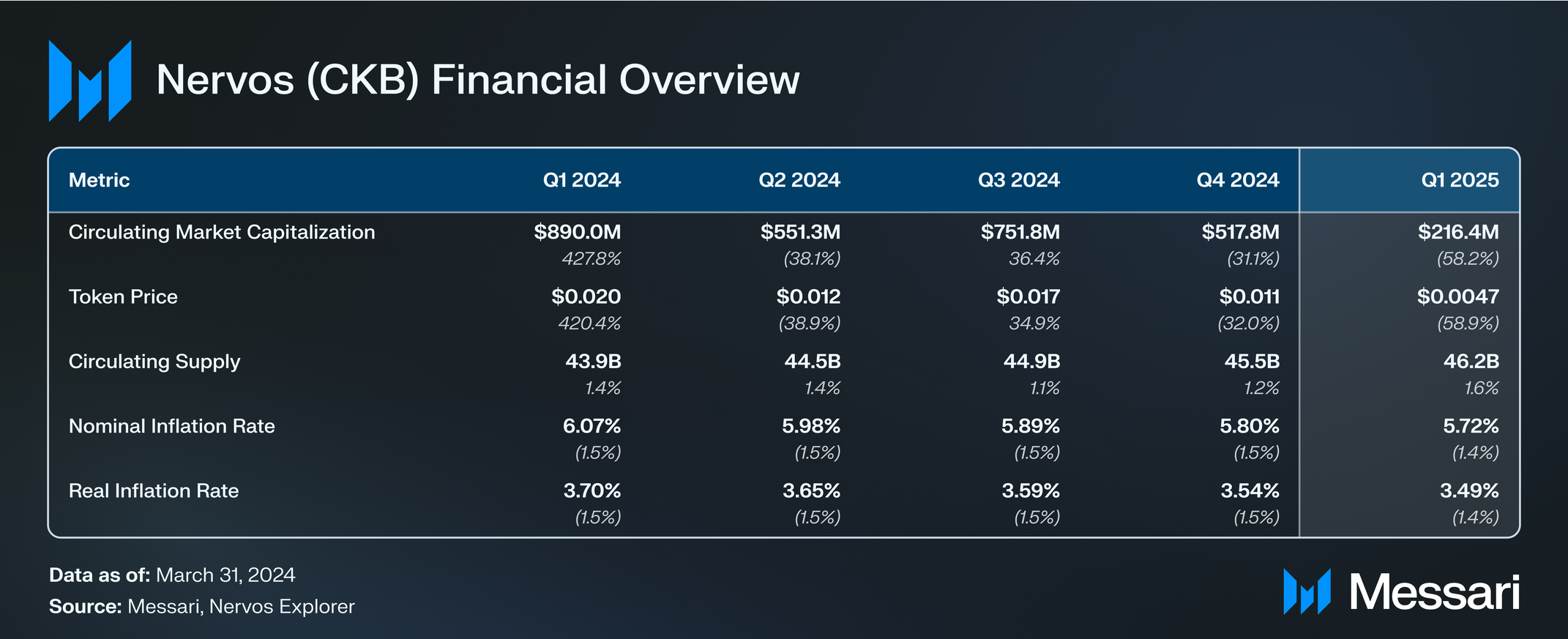Image resolution: width=1568 pixels, height=639 pixels.
Task: Click the 44.5B circulating supply value
Action: coord(813,362)
